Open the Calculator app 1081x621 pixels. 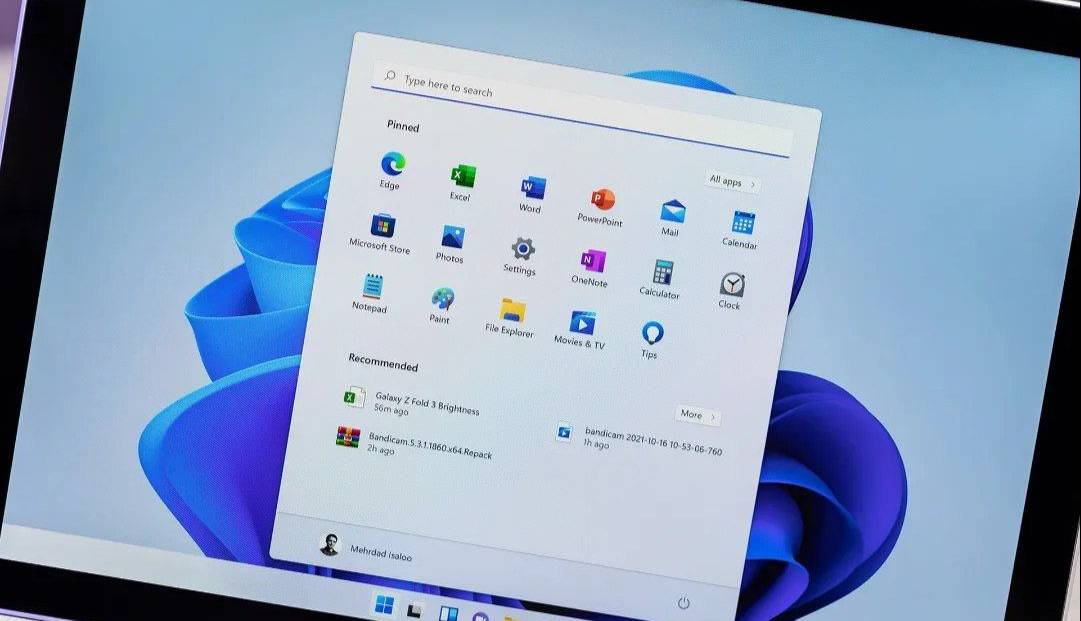click(662, 274)
